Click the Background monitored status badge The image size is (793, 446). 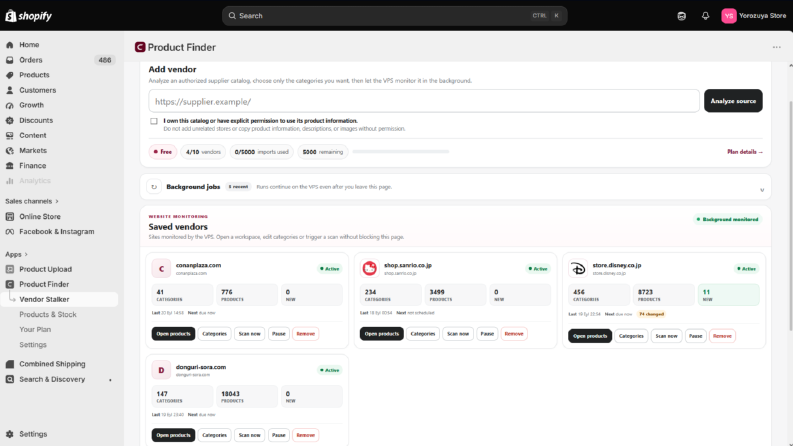tap(727, 219)
